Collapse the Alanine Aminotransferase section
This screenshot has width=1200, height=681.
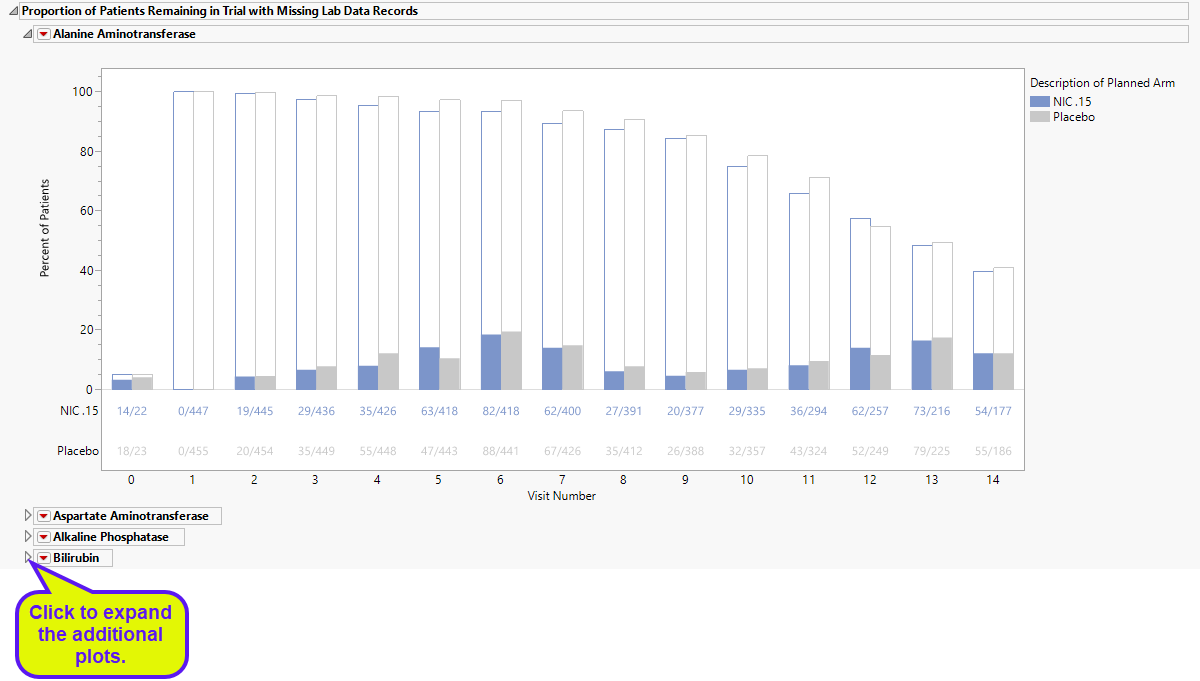[28, 34]
